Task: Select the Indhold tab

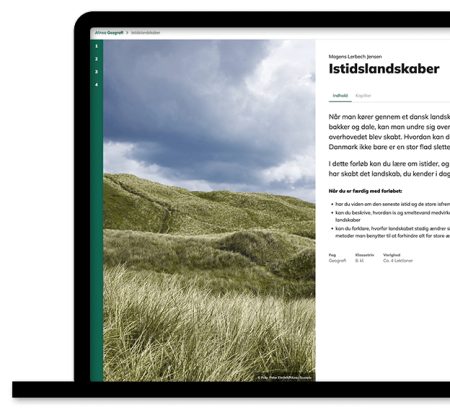Action: point(340,96)
